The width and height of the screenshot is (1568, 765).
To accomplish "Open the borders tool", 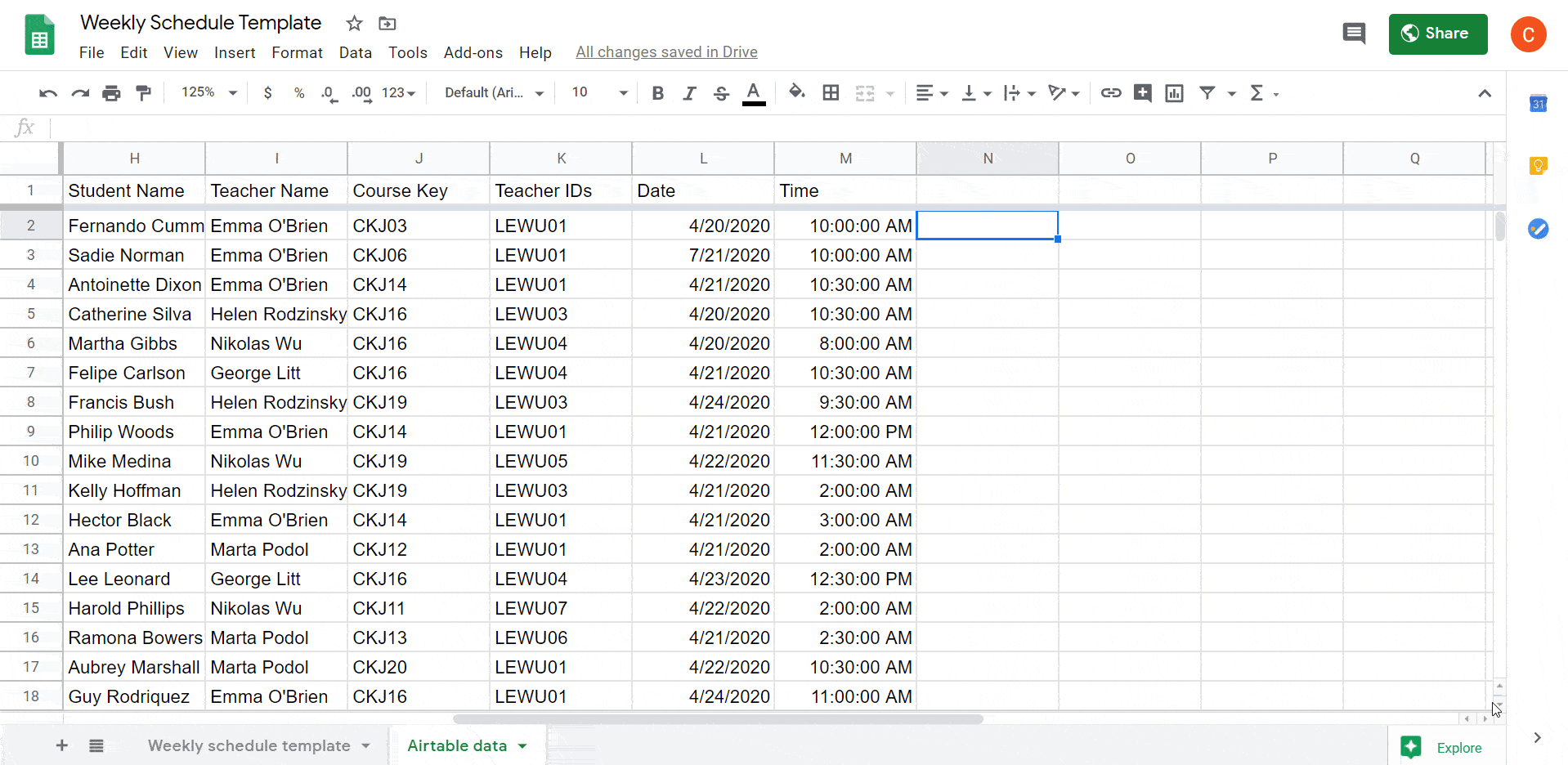I will pos(831,92).
